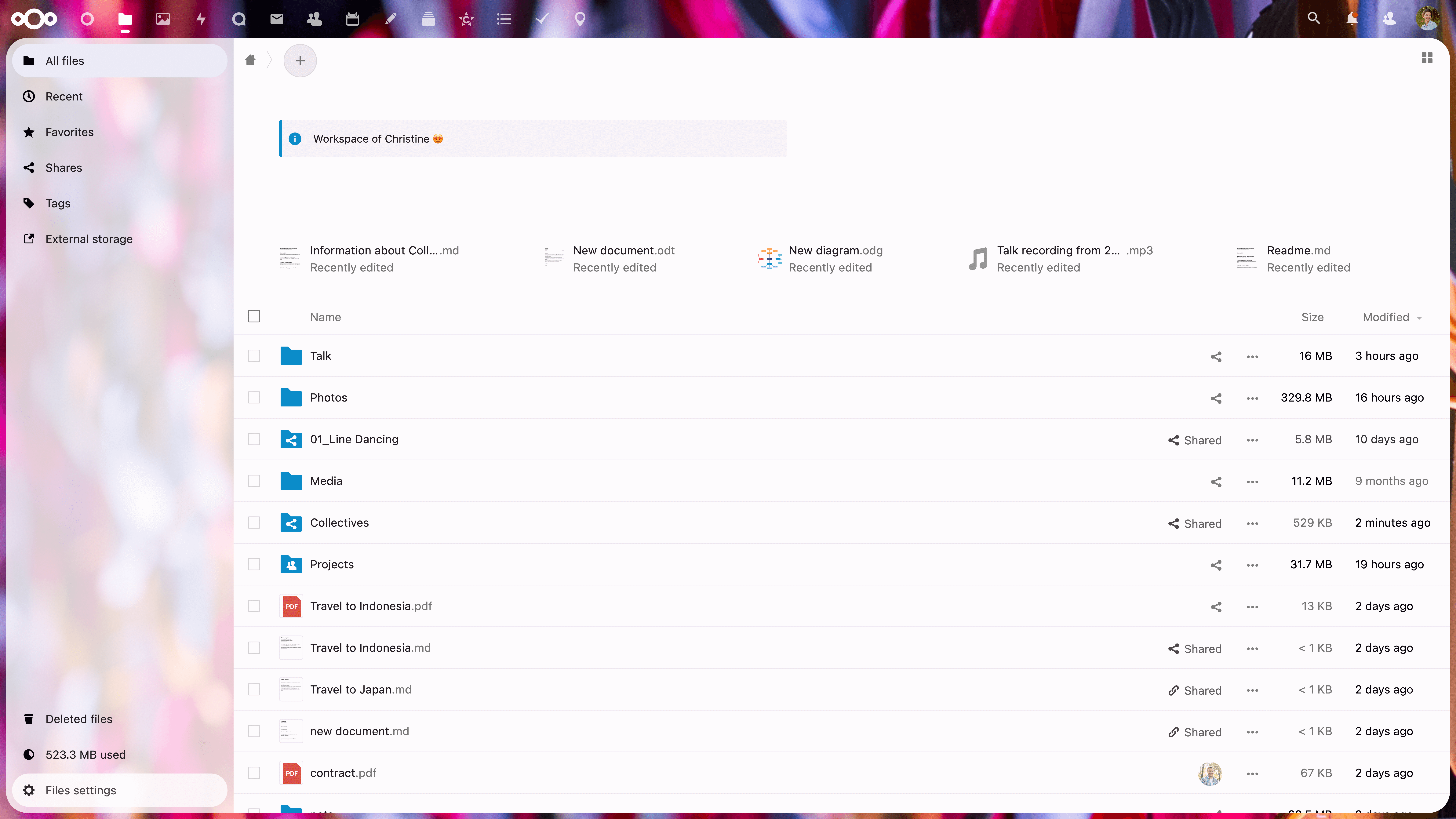Click the share icon for Projects folder
This screenshot has height=819, width=1456.
(x=1216, y=565)
